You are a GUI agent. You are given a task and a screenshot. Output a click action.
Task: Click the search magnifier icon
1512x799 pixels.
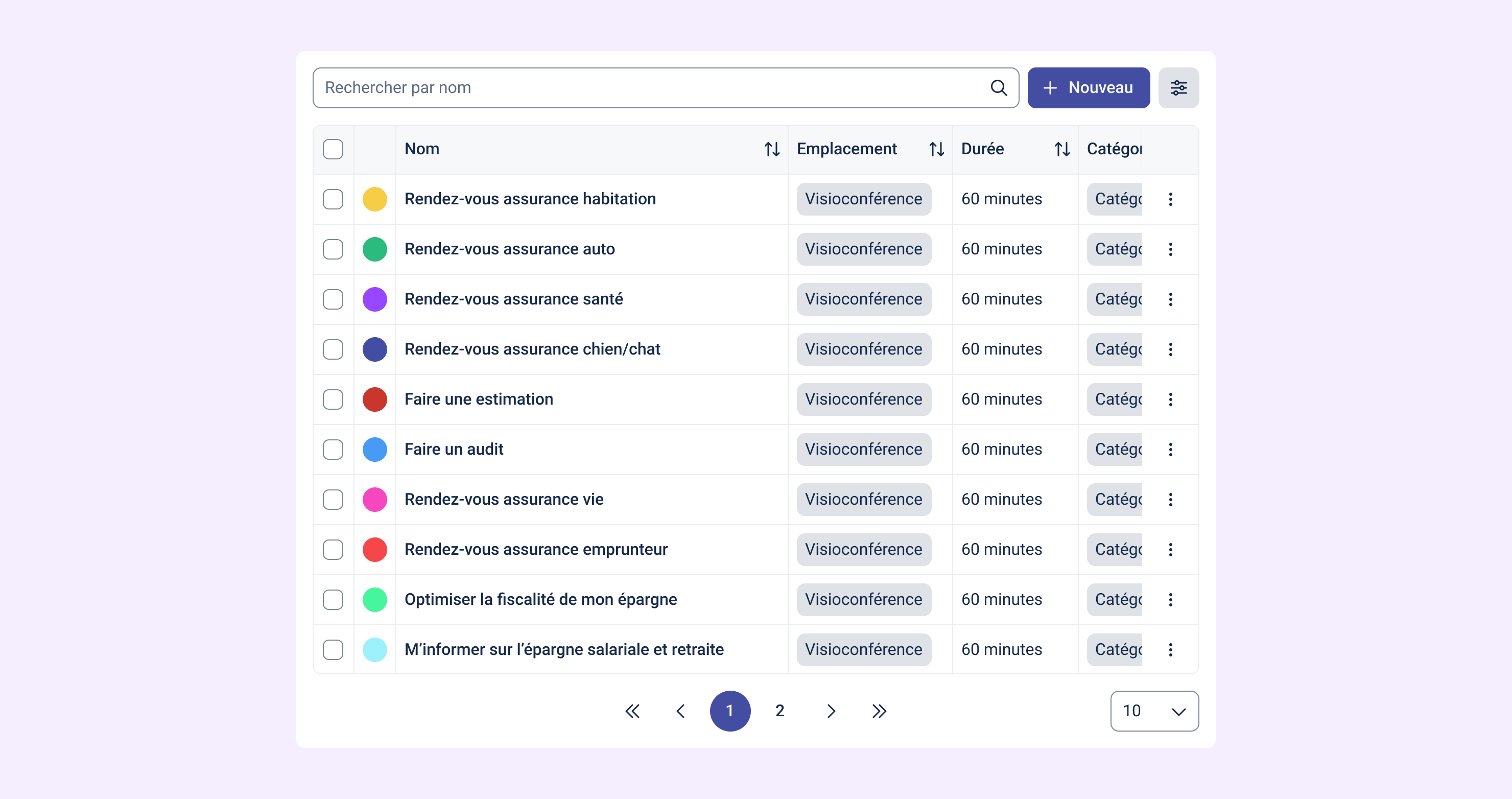[999, 88]
